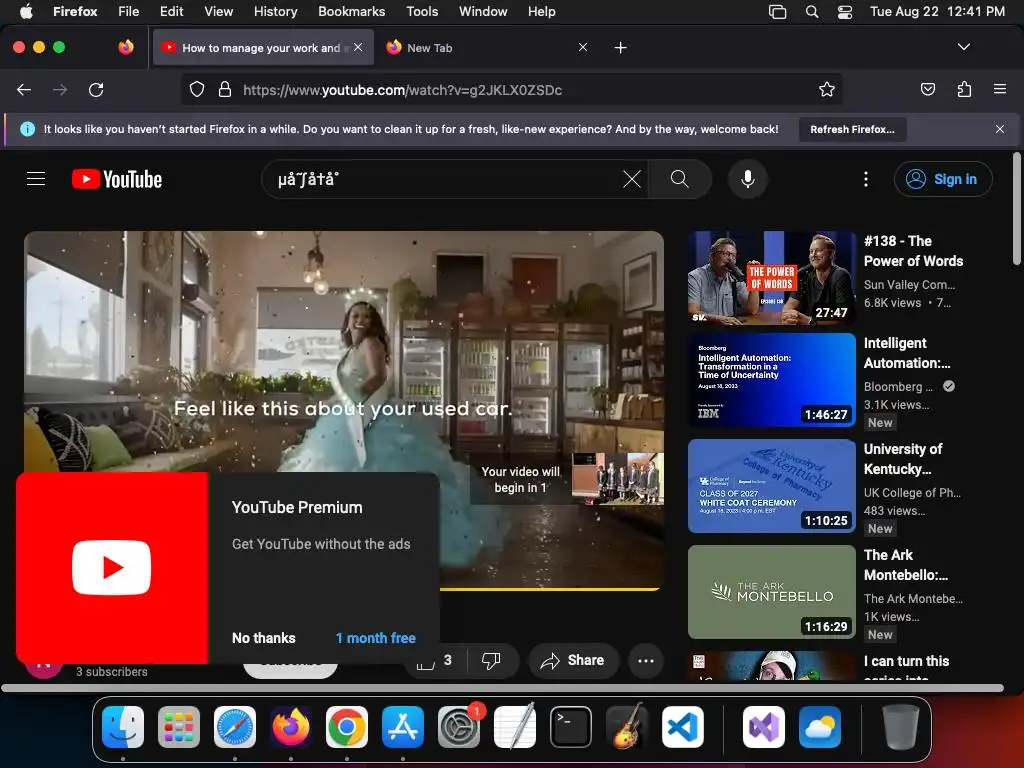Screen dimensions: 1024x768
Task: Open Firefox extensions puzzle icon
Action: (964, 89)
